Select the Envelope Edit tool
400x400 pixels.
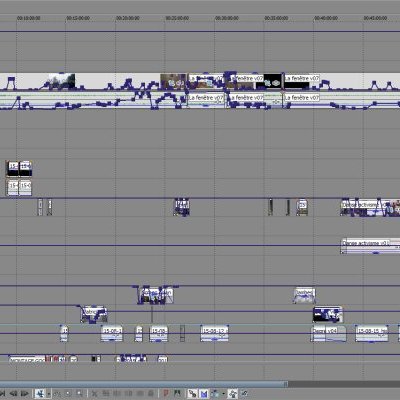57,394
